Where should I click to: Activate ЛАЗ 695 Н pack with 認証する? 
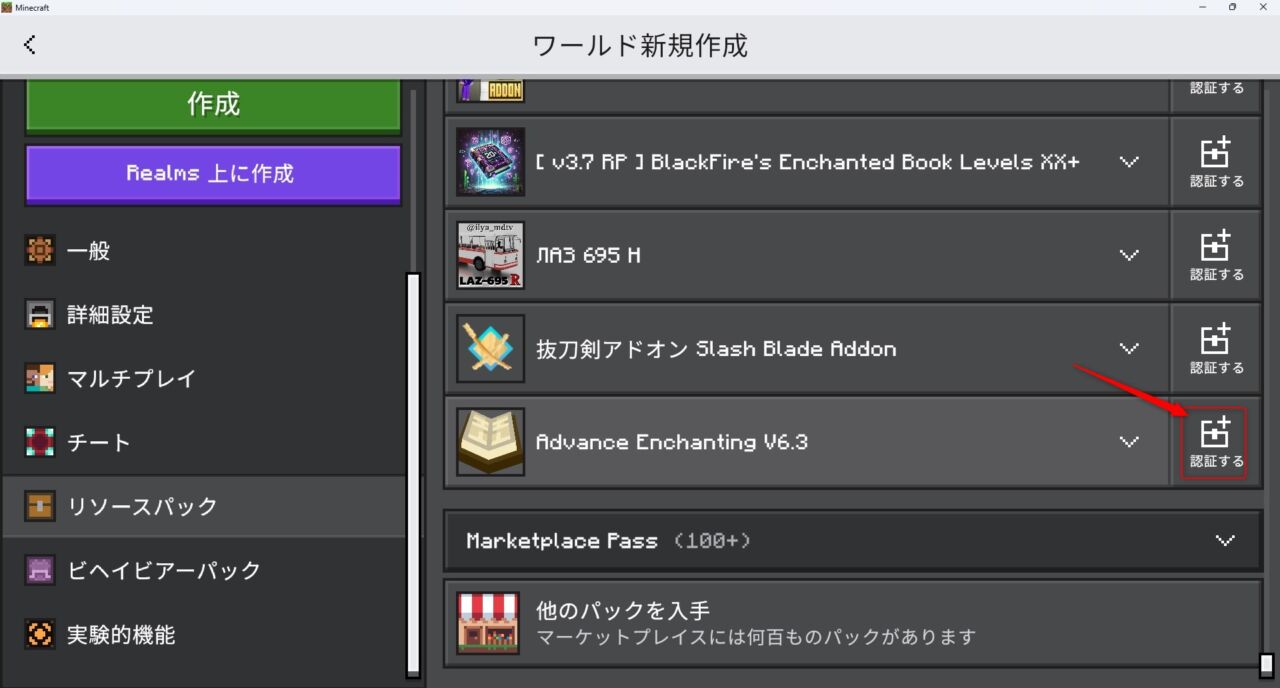1216,255
